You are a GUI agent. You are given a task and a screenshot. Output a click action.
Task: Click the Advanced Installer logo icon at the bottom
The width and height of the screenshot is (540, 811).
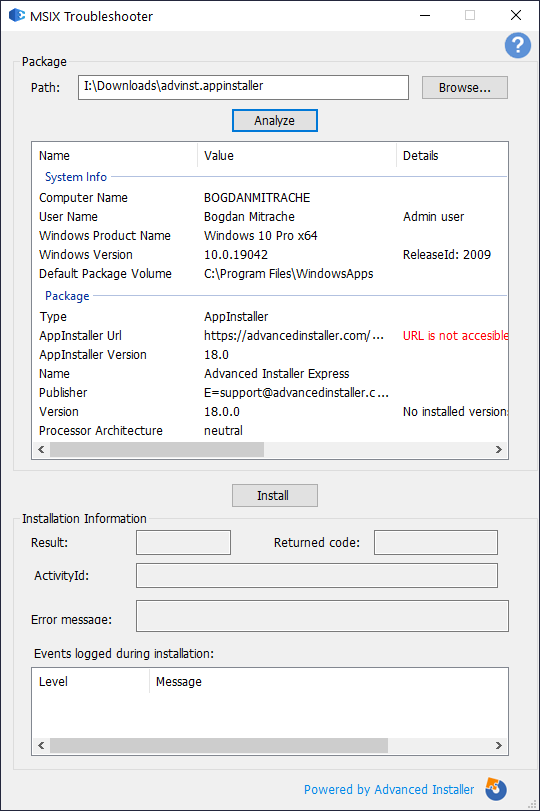(496, 789)
